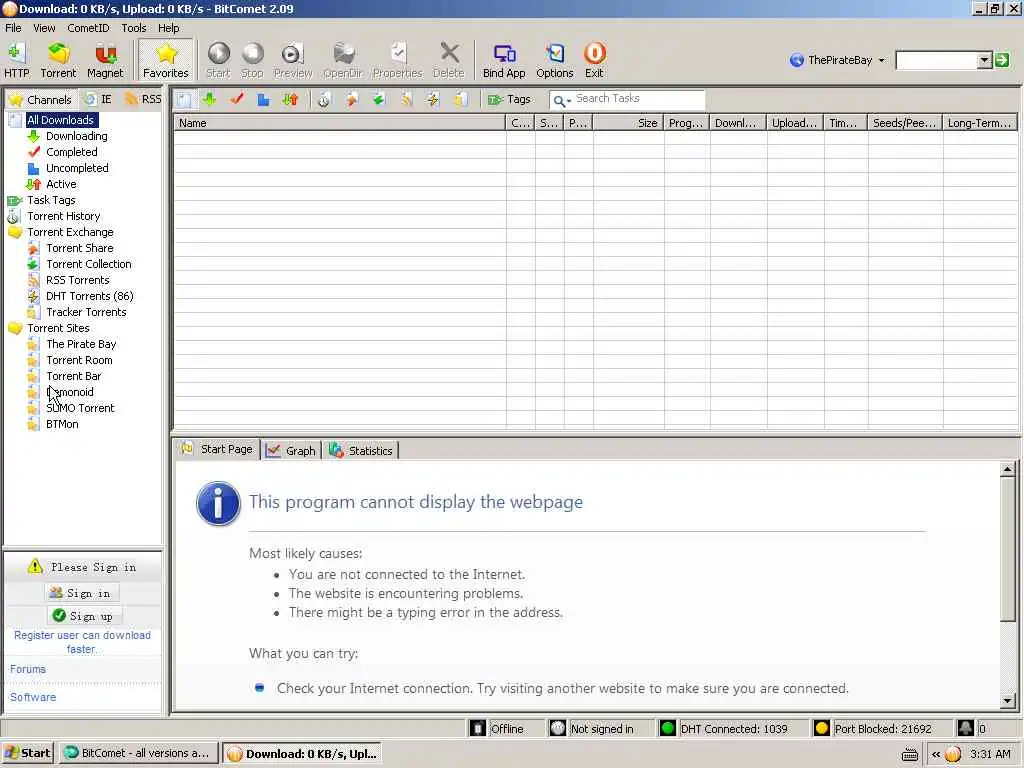Expand the torrent search box dropdown arrow

[985, 61]
